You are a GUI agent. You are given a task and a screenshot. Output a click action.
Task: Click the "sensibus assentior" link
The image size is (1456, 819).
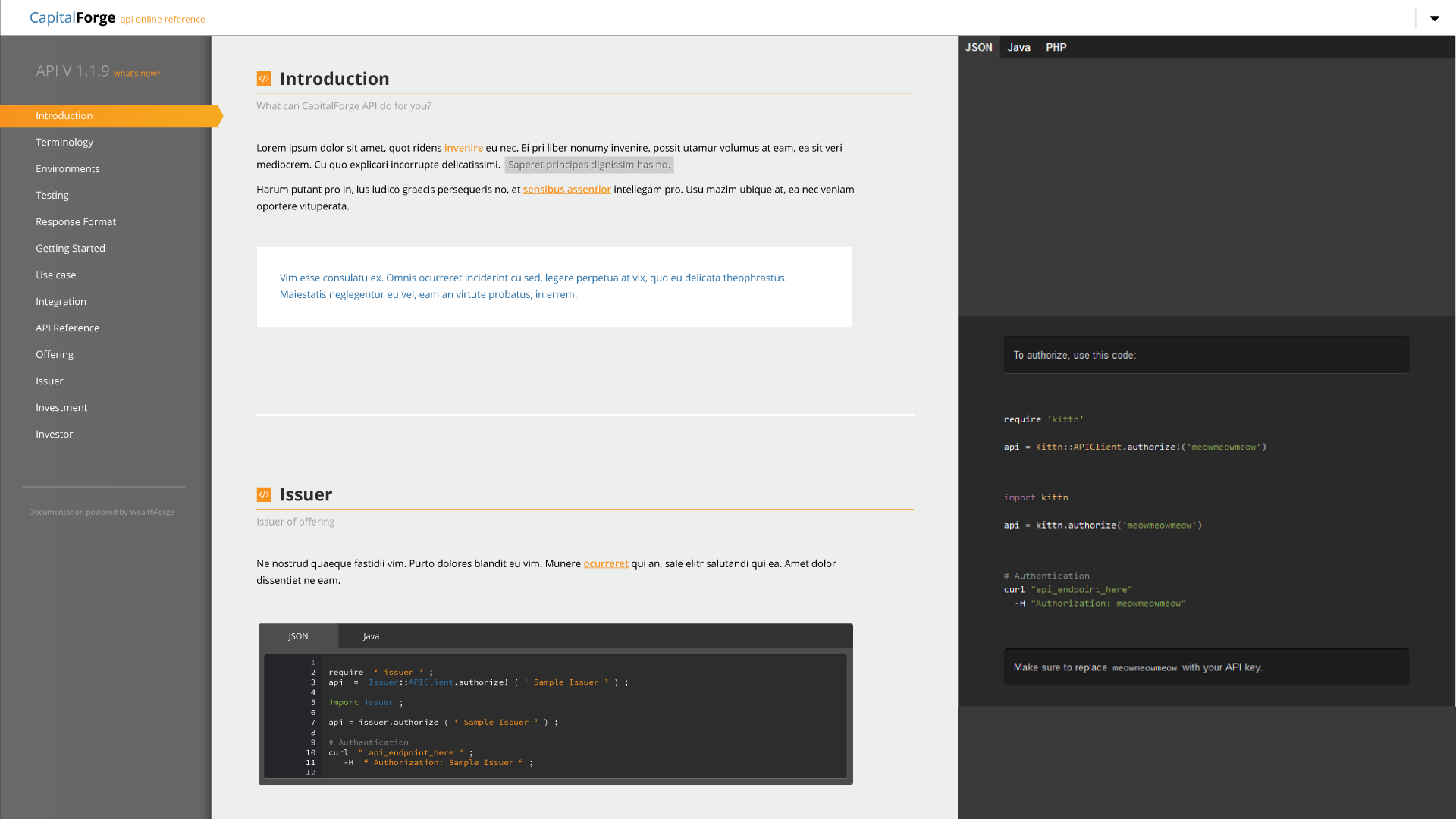click(x=566, y=190)
